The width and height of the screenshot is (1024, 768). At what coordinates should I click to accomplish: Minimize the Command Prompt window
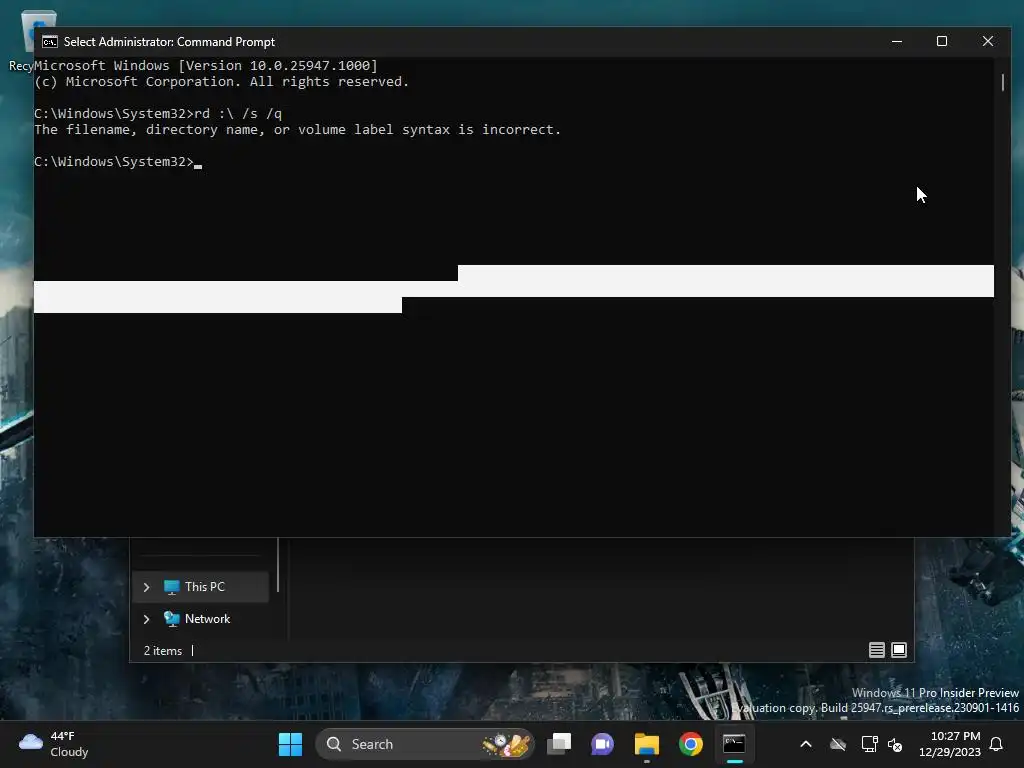pos(897,41)
